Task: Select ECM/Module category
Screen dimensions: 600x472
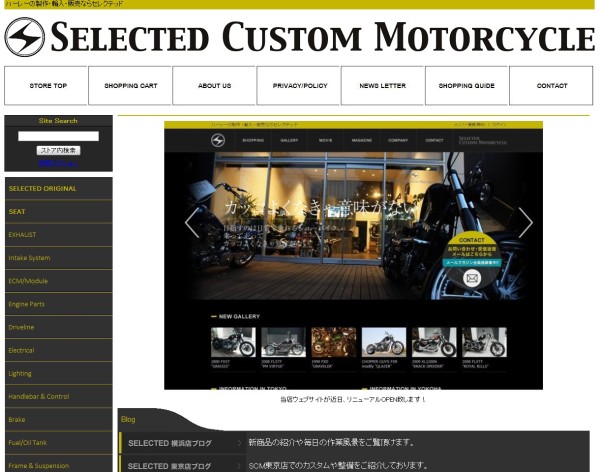Action: coord(59,281)
